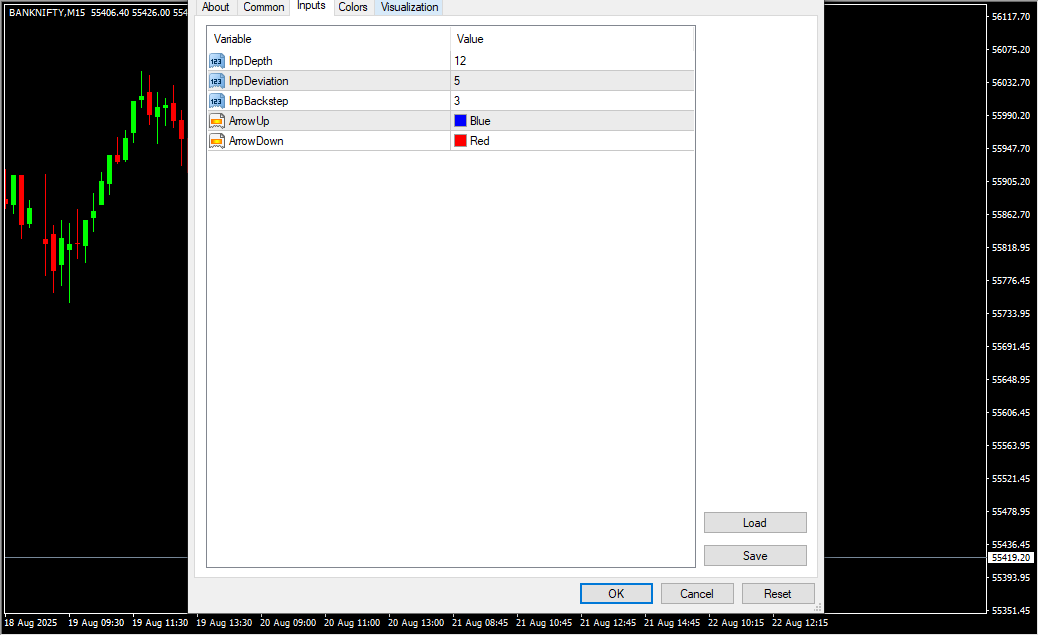
Task: Reset inputs with the Reset button
Action: (778, 594)
